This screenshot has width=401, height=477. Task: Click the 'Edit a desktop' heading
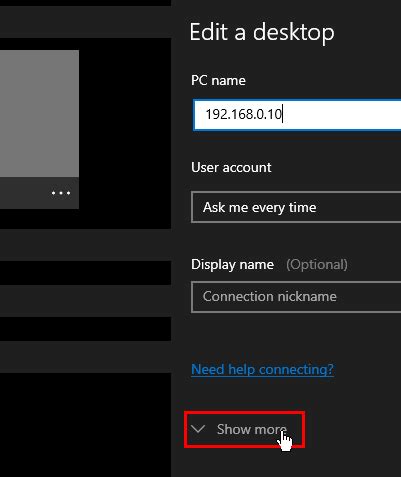coord(262,33)
